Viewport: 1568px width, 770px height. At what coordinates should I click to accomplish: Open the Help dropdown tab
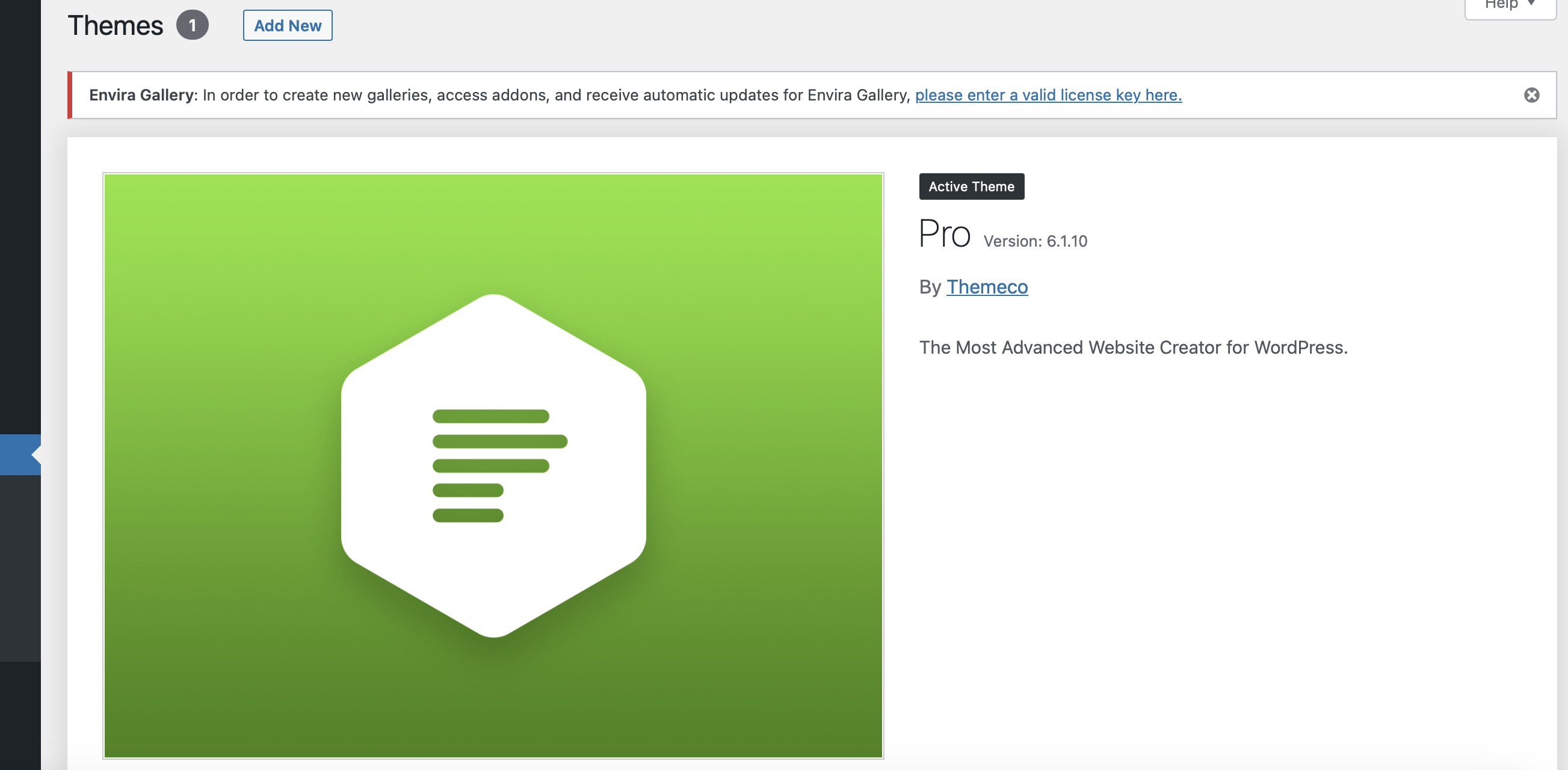coord(1510,6)
